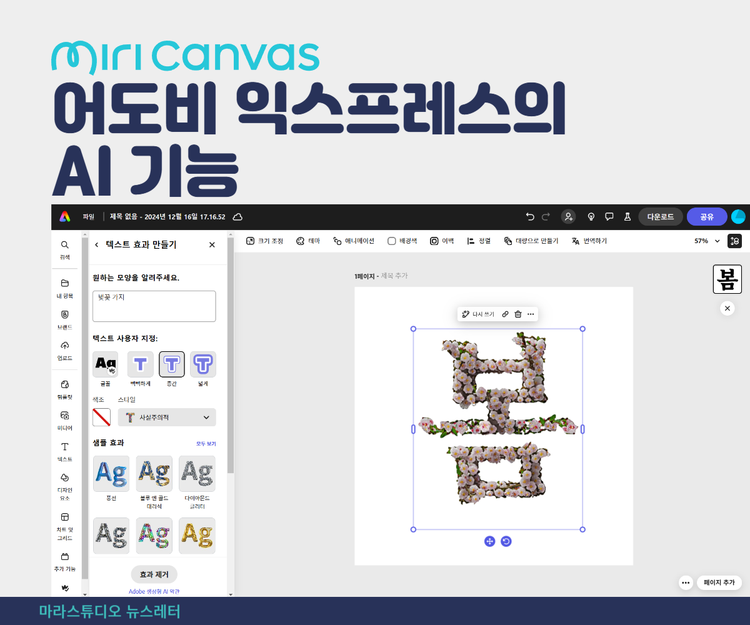Go back with the chevron in text effect panel
The height and width of the screenshot is (625, 750).
click(x=97, y=245)
